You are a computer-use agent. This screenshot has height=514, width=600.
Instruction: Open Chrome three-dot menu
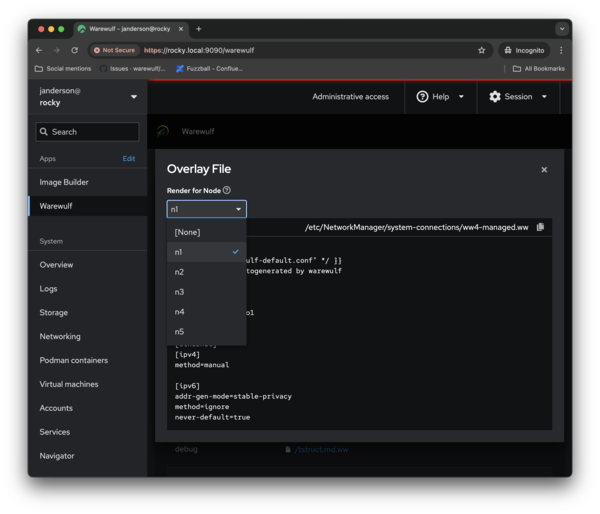point(561,50)
